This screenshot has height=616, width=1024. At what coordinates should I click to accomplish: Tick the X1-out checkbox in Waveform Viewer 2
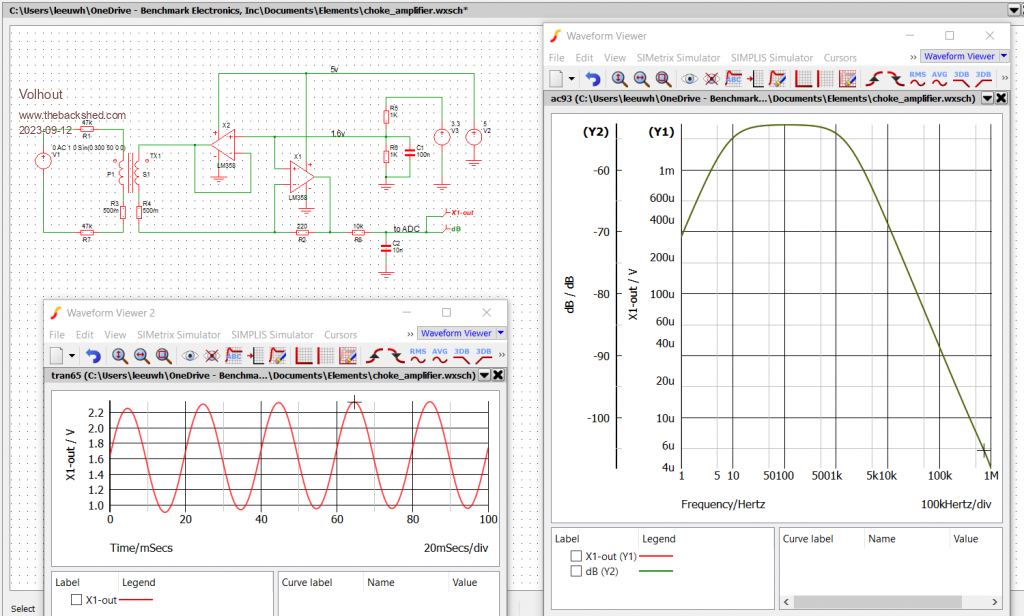[x=77, y=600]
